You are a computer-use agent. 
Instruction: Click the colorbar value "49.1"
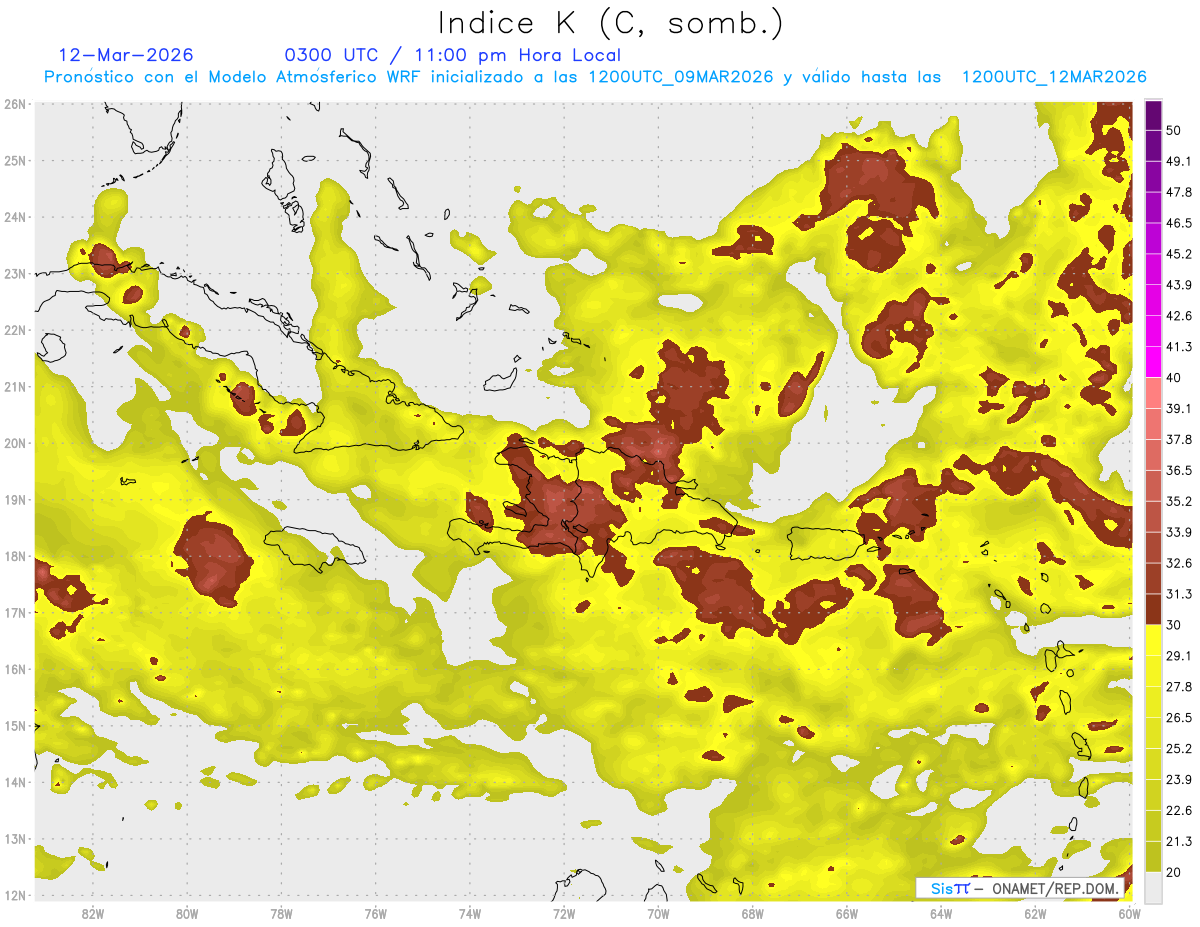pyautogui.click(x=1178, y=161)
